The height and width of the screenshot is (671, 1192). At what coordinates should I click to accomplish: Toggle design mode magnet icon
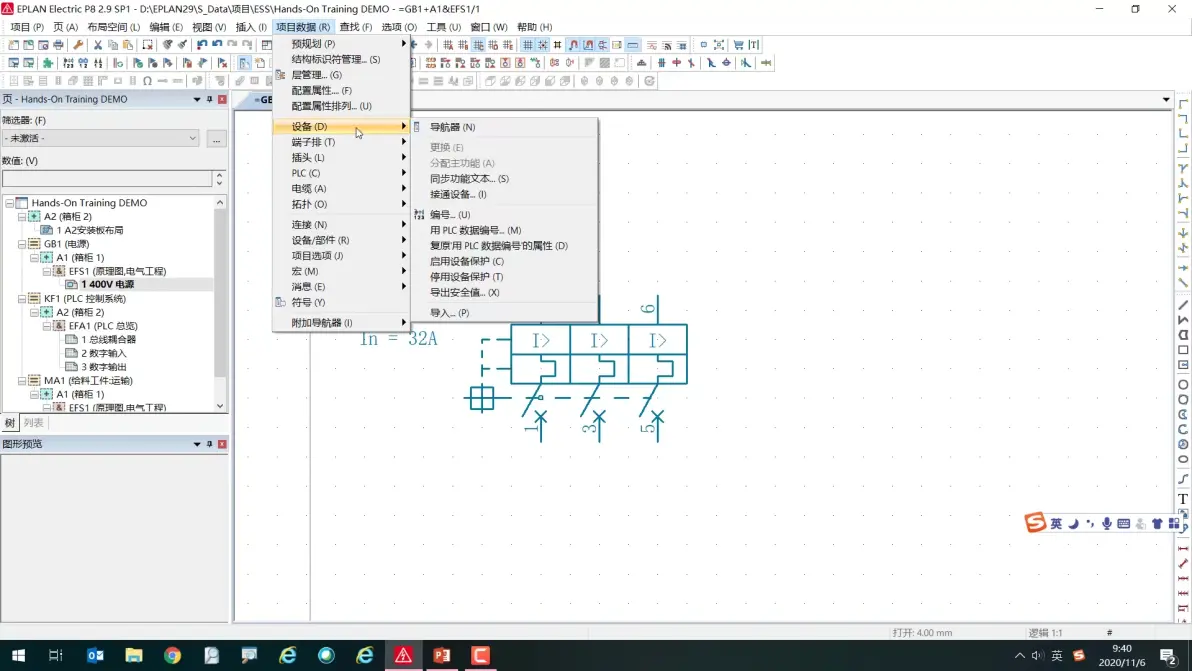[x=588, y=45]
